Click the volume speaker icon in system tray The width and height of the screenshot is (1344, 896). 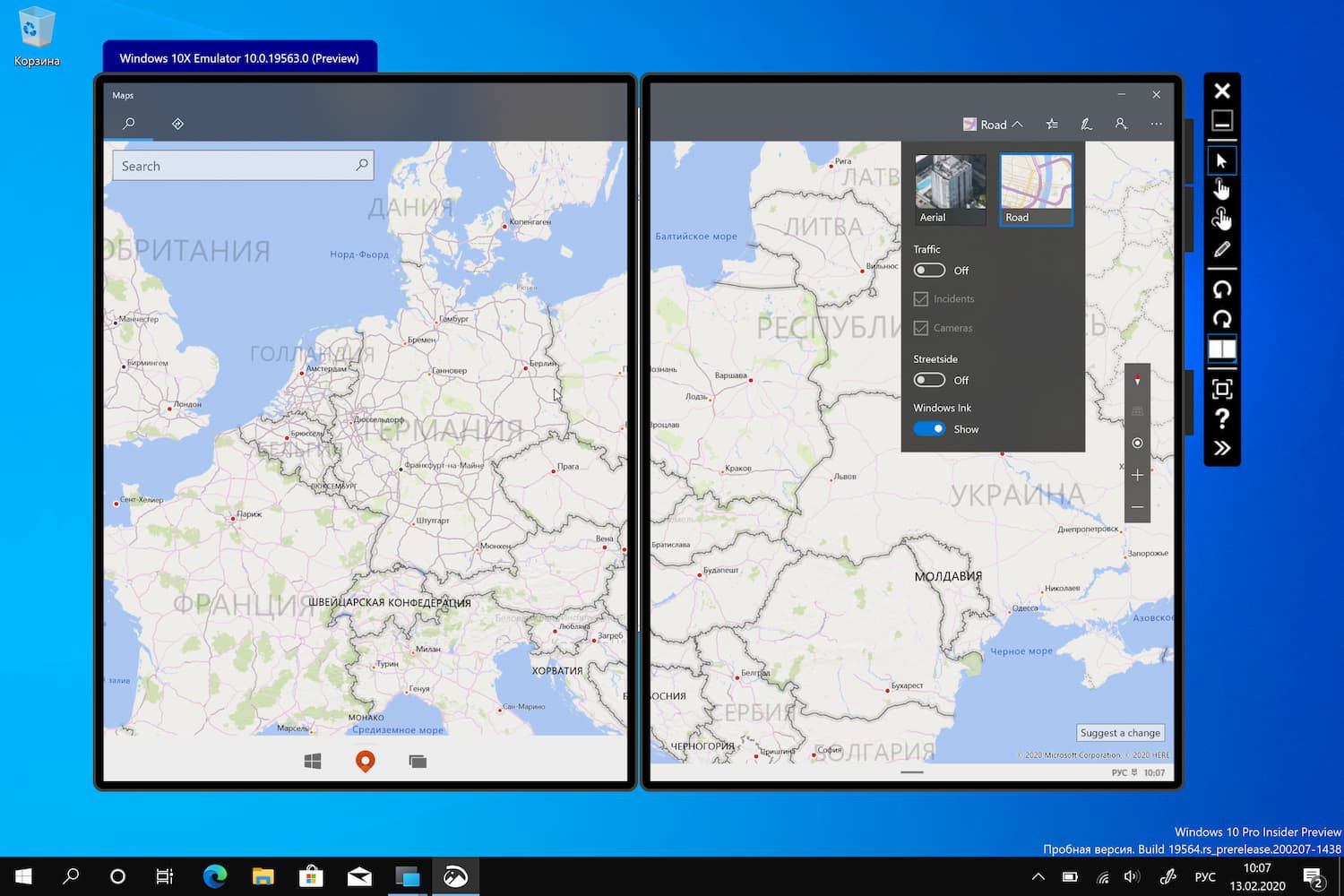coord(1133,877)
